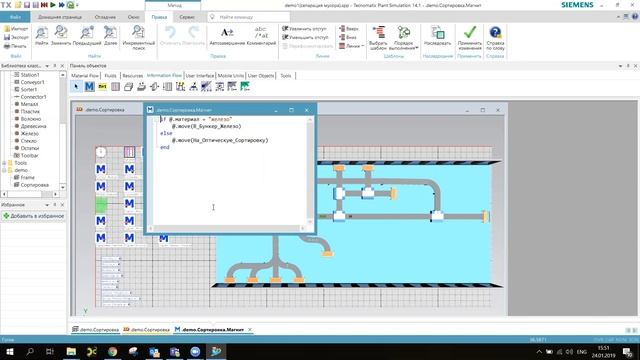Click the green Start simulation play icon

(53, 5)
